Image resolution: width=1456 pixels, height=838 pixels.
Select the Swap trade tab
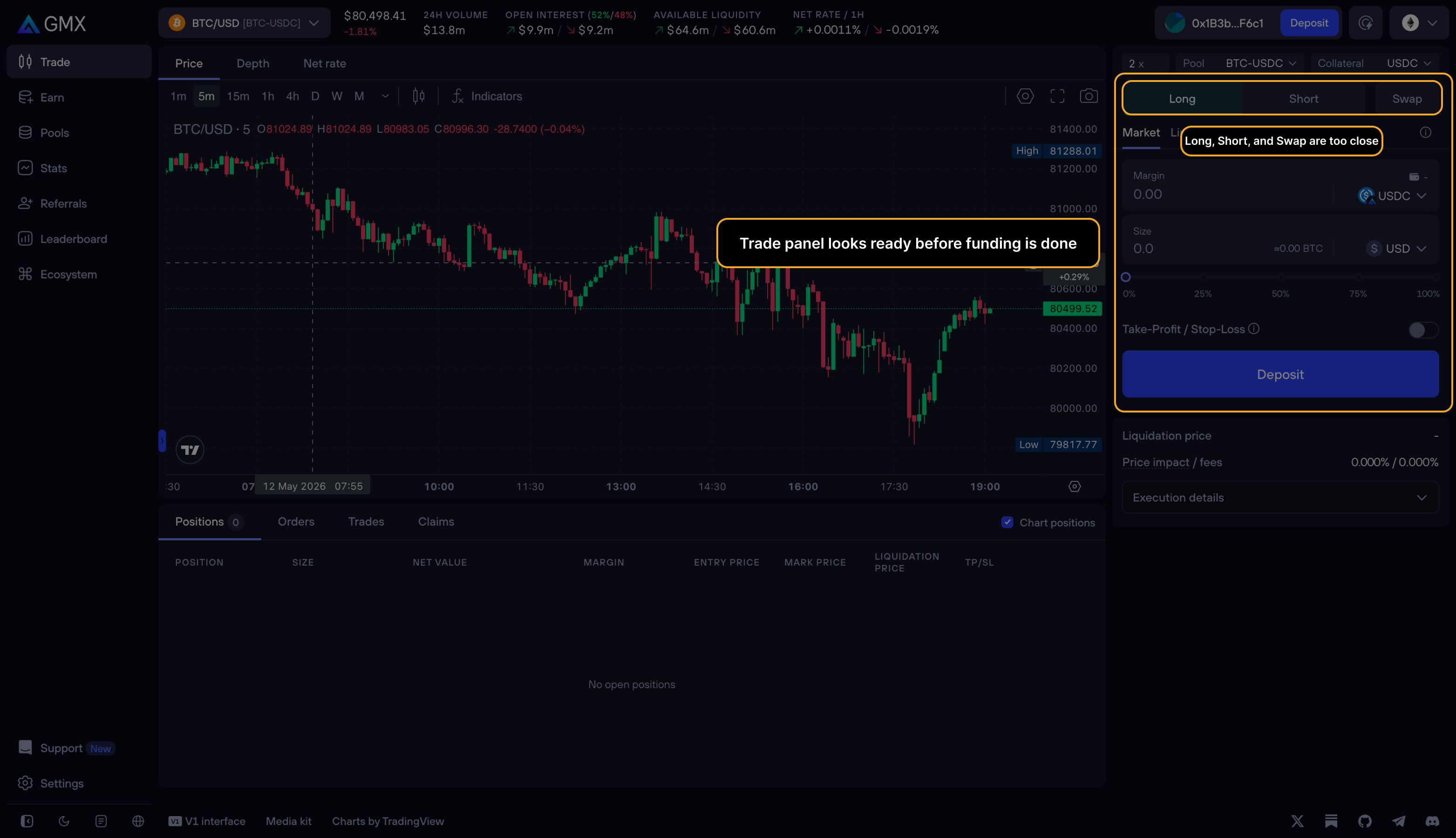pyautogui.click(x=1407, y=98)
